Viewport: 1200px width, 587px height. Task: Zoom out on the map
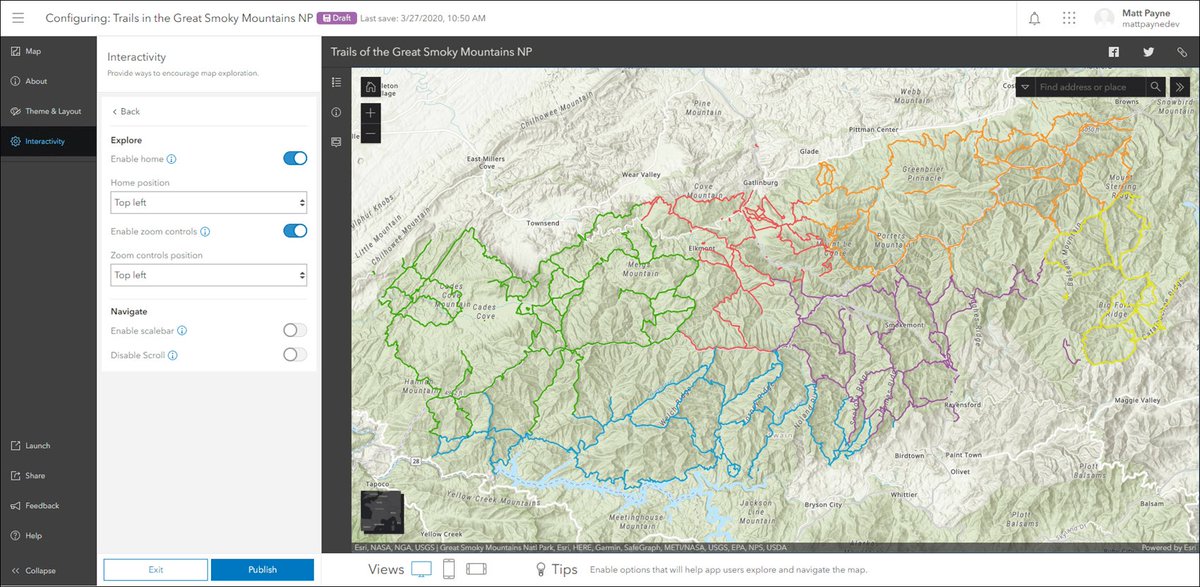point(370,133)
